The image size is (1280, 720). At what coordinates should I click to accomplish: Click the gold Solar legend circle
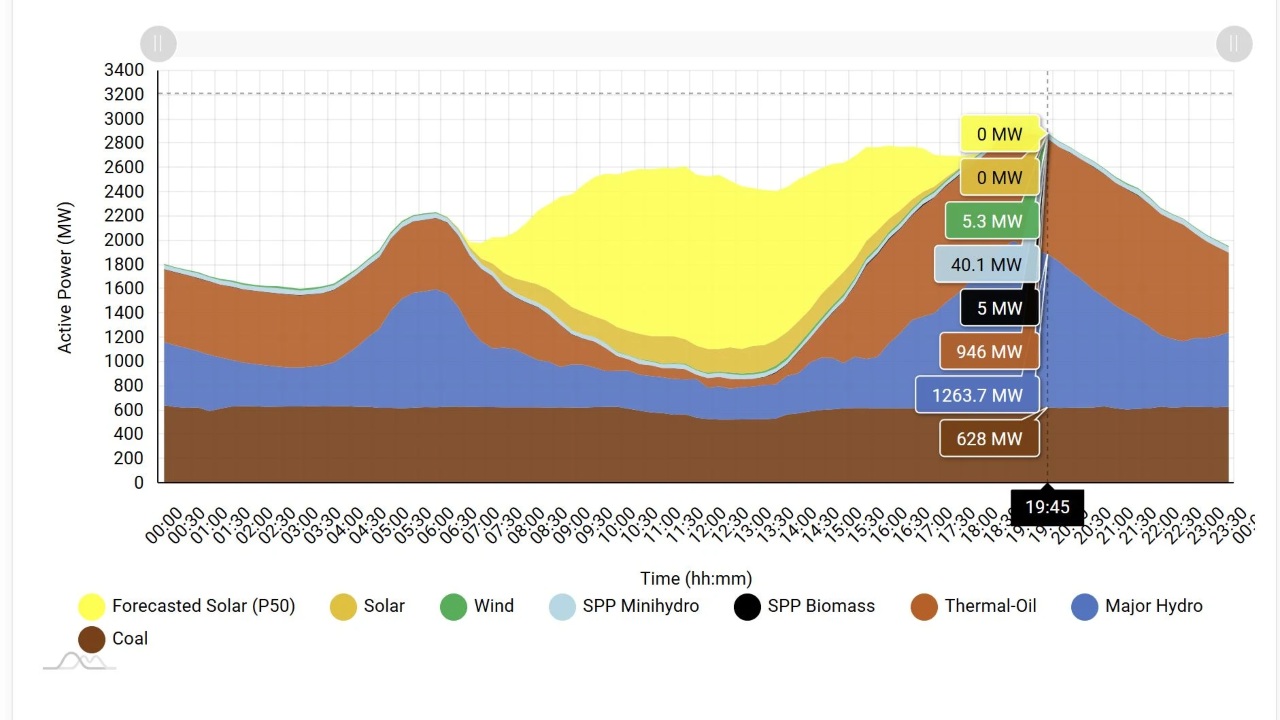coord(343,606)
